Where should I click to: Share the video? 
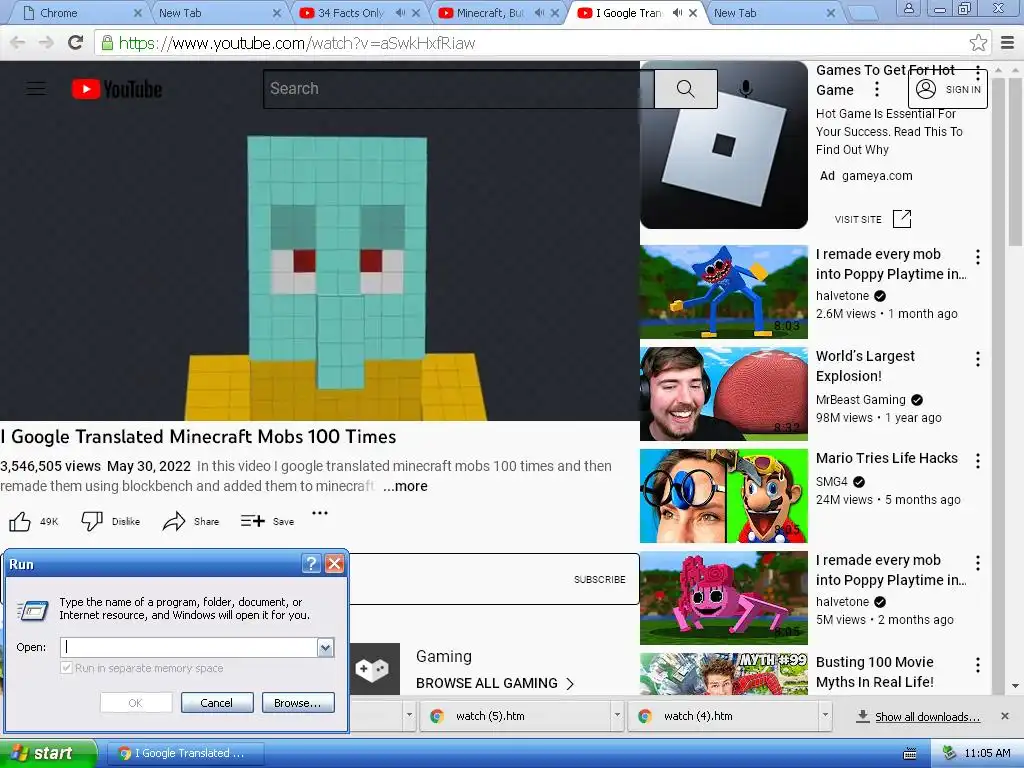click(x=174, y=521)
